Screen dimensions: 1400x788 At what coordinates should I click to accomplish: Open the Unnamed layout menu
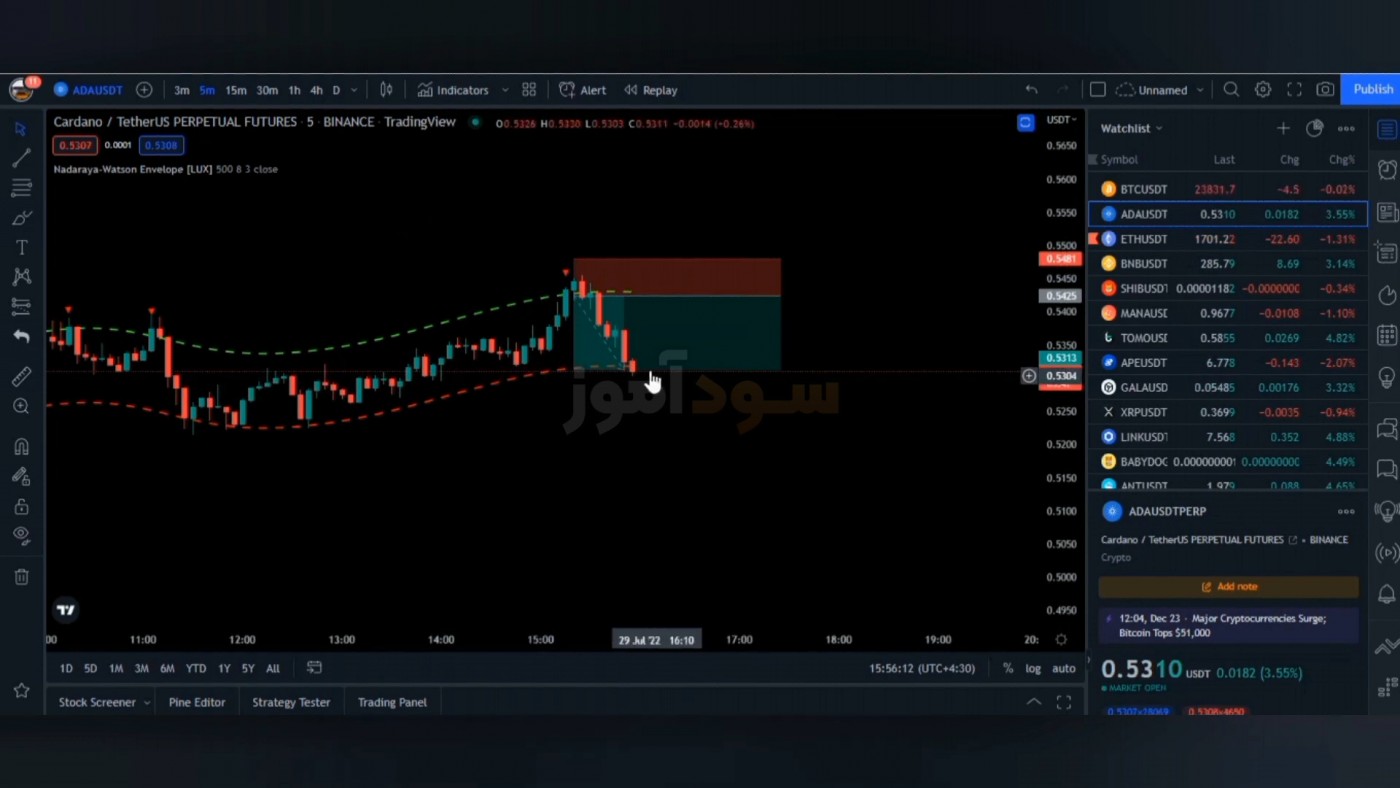pyautogui.click(x=1160, y=90)
